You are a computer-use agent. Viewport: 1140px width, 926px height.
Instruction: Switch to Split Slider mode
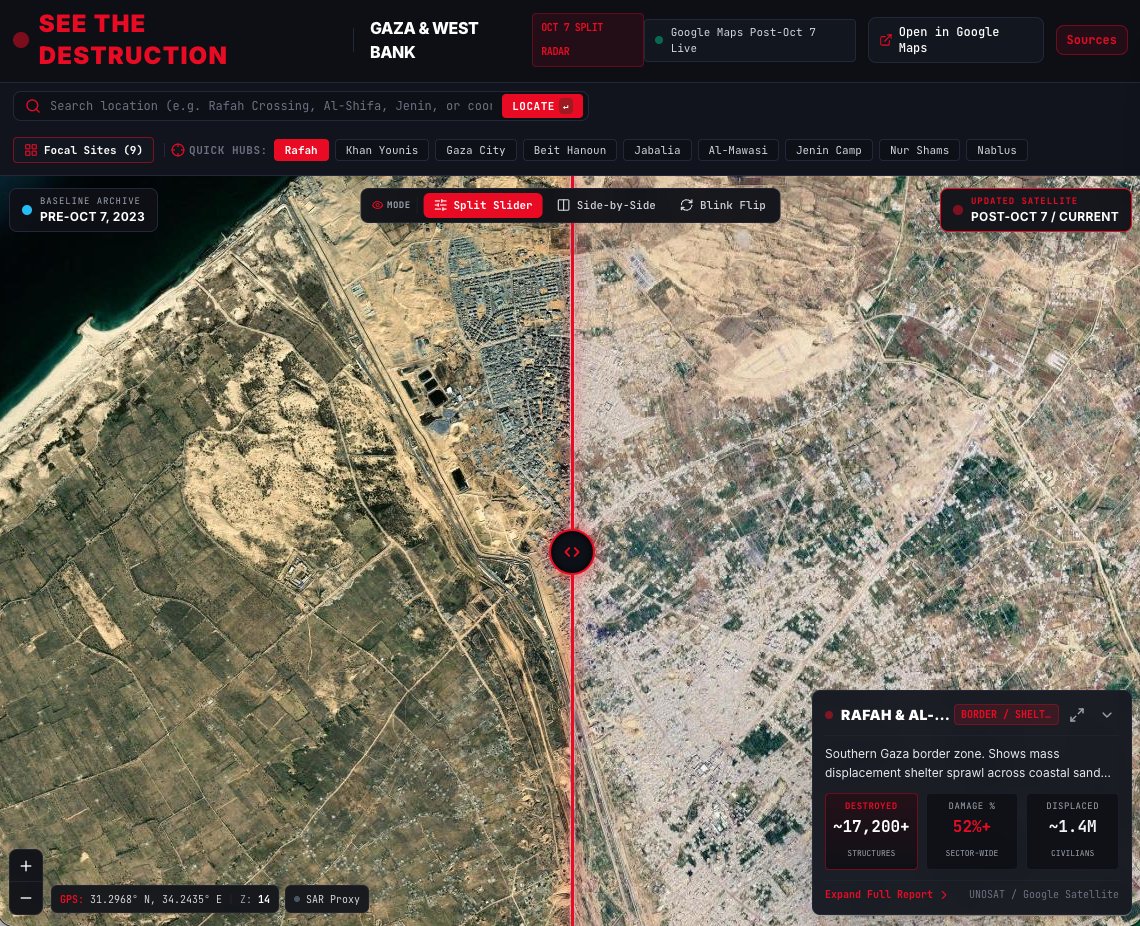(483, 205)
